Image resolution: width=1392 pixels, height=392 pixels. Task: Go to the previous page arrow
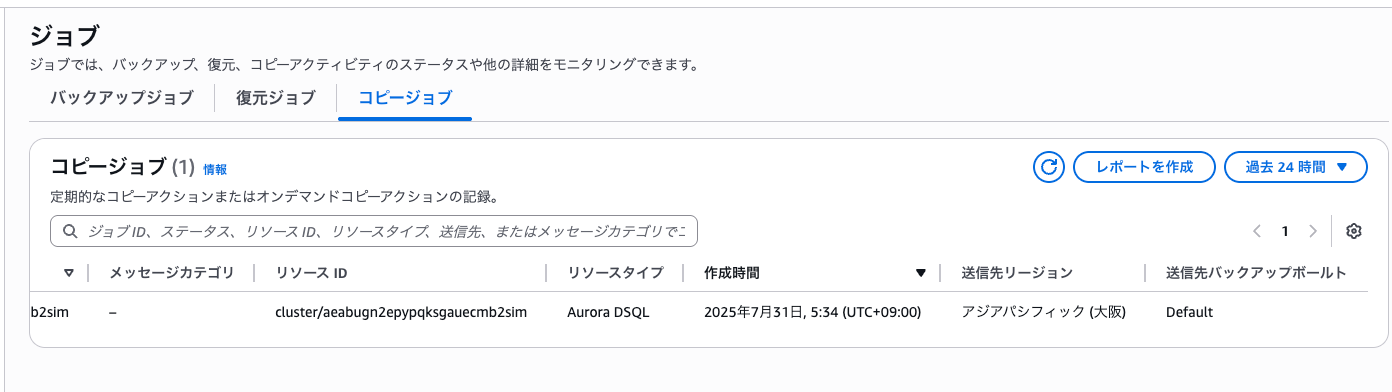coord(1257,231)
